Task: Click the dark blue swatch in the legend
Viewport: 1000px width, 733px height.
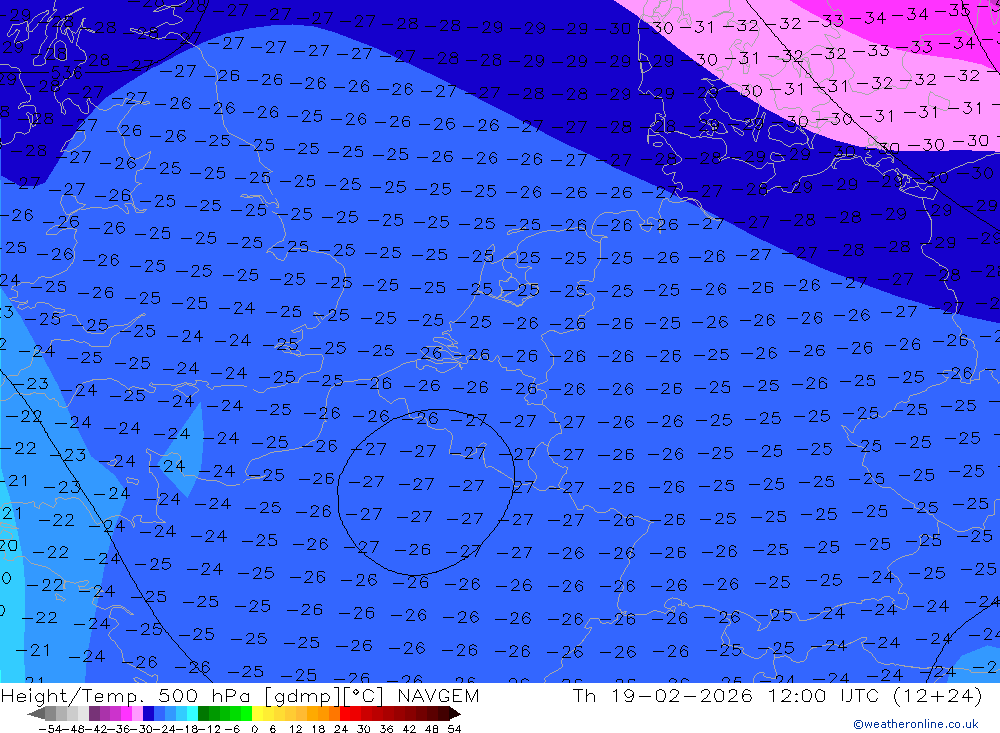Action: [x=148, y=713]
